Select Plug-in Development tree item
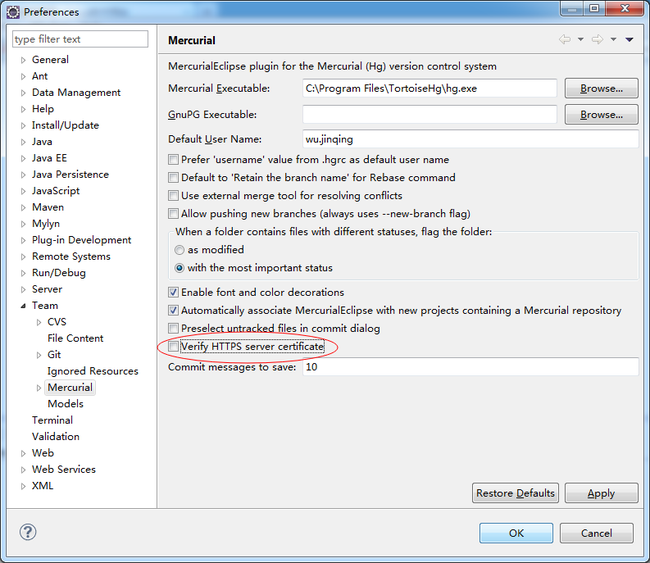The width and height of the screenshot is (650, 563). coord(81,240)
